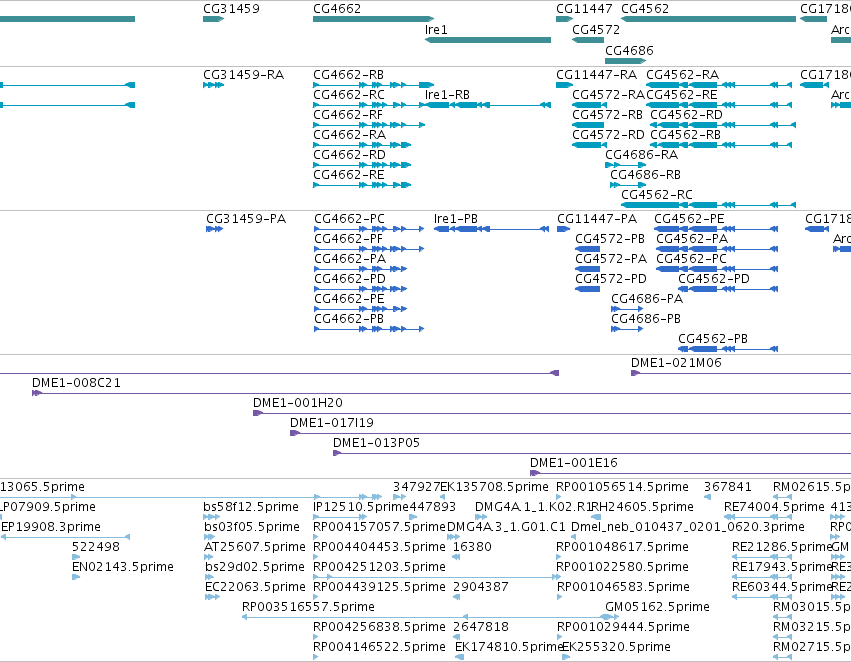The image size is (851, 662).
Task: Click transcript CG4562-RC label
Action: (657, 195)
